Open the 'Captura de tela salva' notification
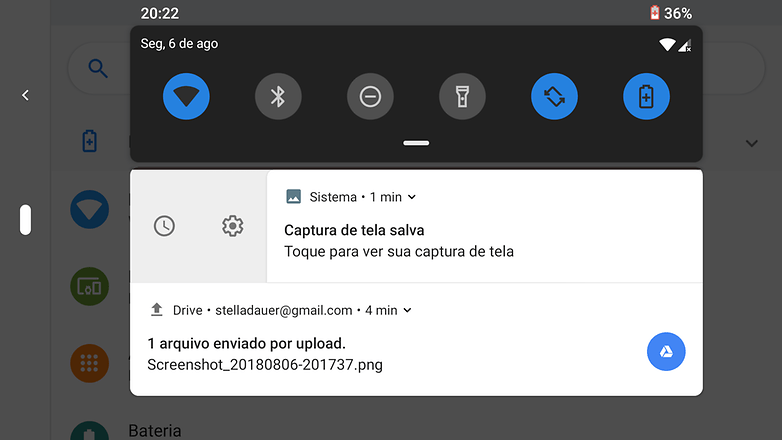The image size is (782, 440). coord(354,230)
